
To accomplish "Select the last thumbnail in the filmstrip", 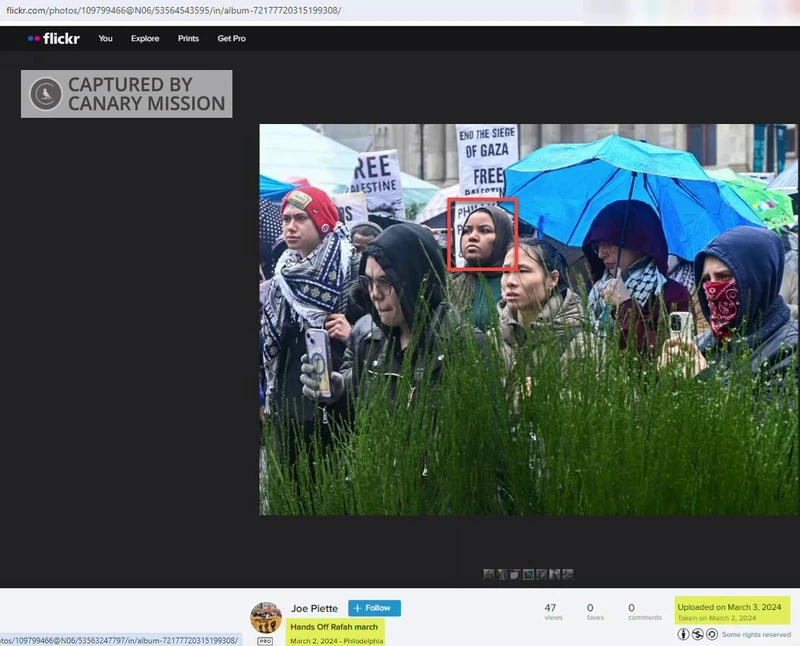I will click(567, 574).
